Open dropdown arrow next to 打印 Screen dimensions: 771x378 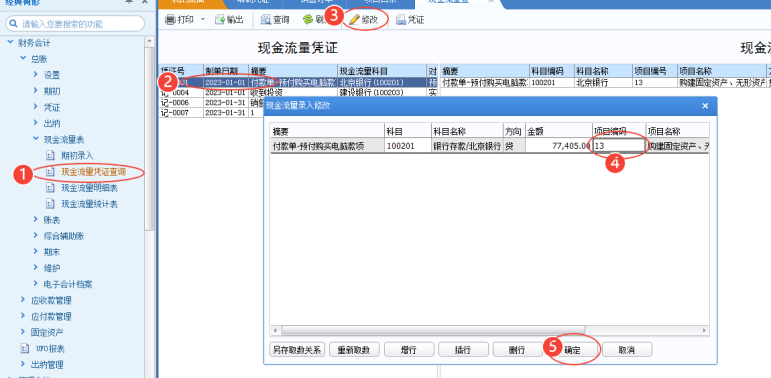click(202, 20)
